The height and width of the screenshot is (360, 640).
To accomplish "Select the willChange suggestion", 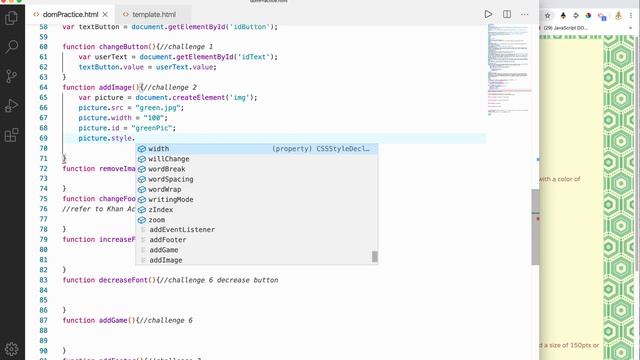I will coord(257,159).
